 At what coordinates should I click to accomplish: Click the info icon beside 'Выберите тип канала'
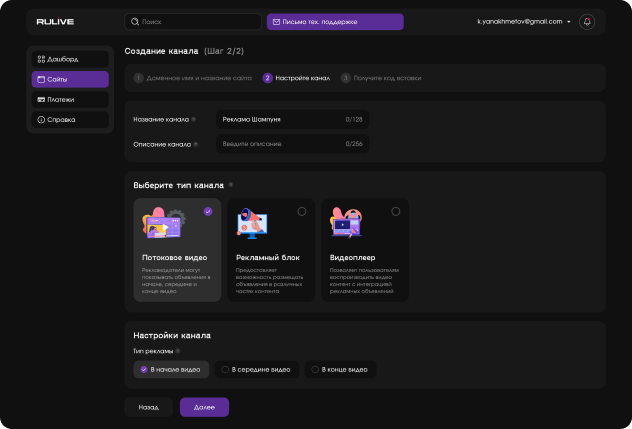pyautogui.click(x=231, y=185)
